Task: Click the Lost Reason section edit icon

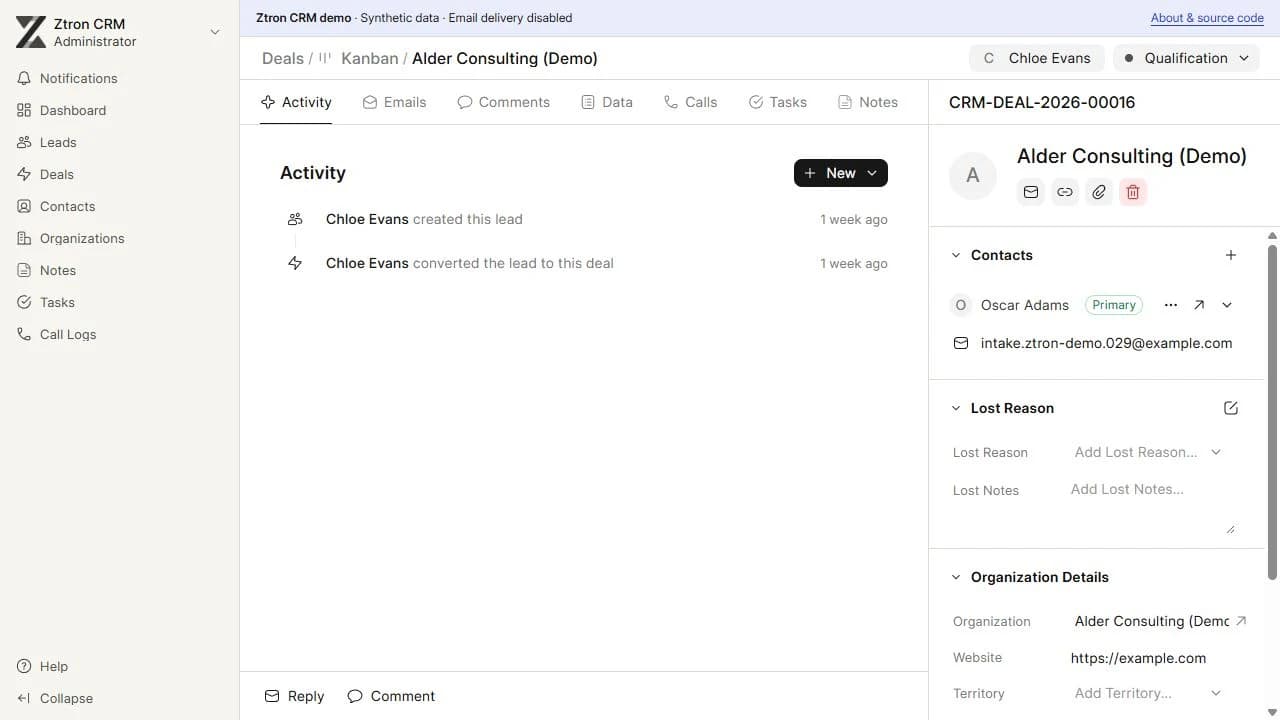Action: [x=1231, y=408]
